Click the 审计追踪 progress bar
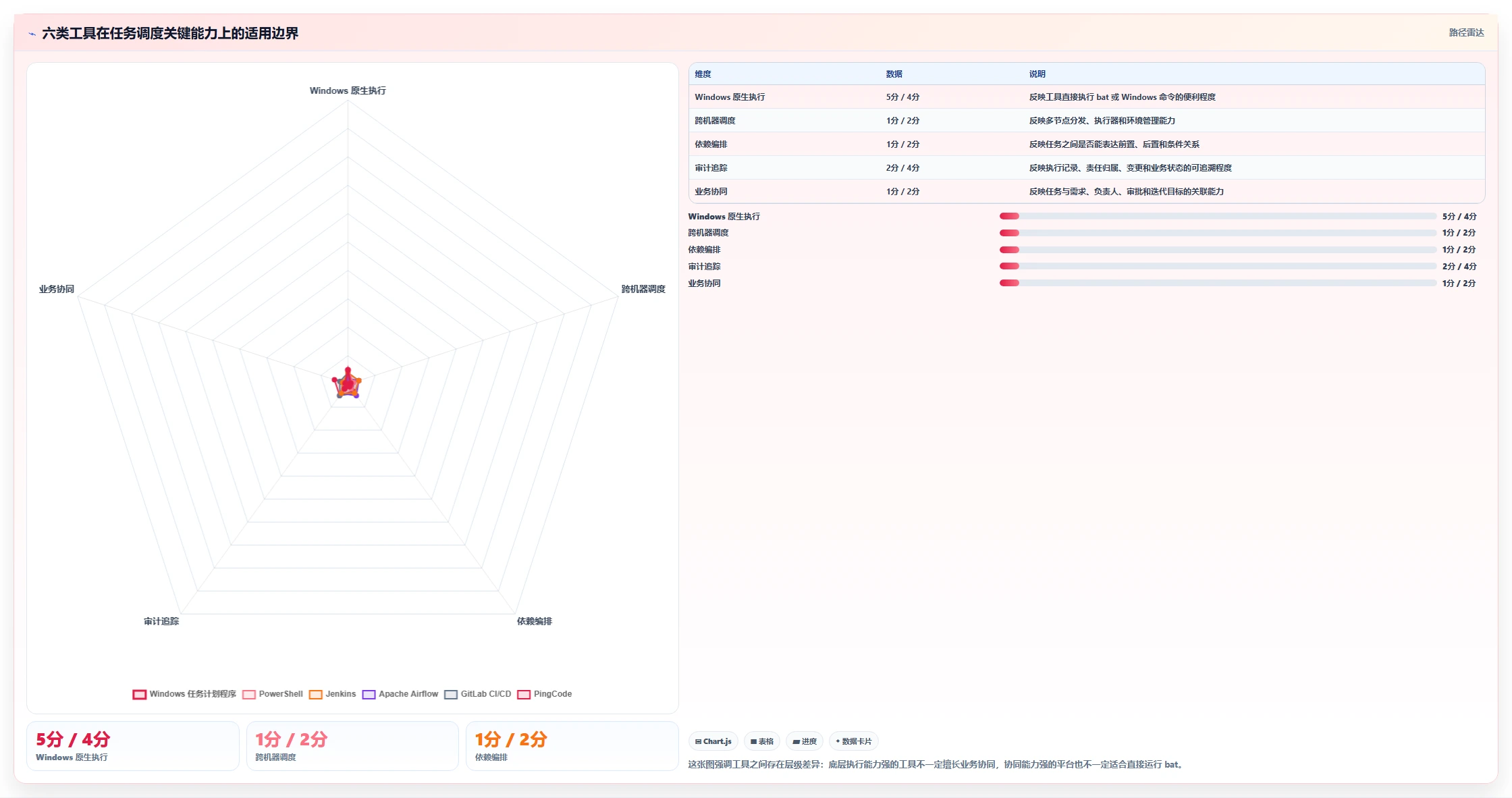This screenshot has height=798, width=1512. pos(1218,267)
